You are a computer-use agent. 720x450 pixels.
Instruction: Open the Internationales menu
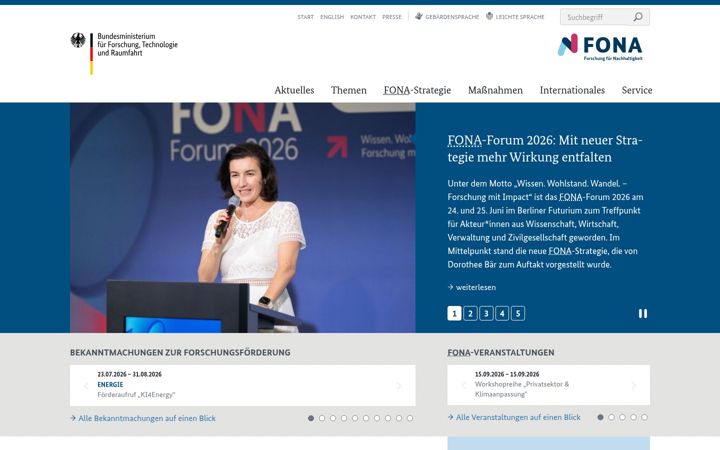pyautogui.click(x=572, y=90)
